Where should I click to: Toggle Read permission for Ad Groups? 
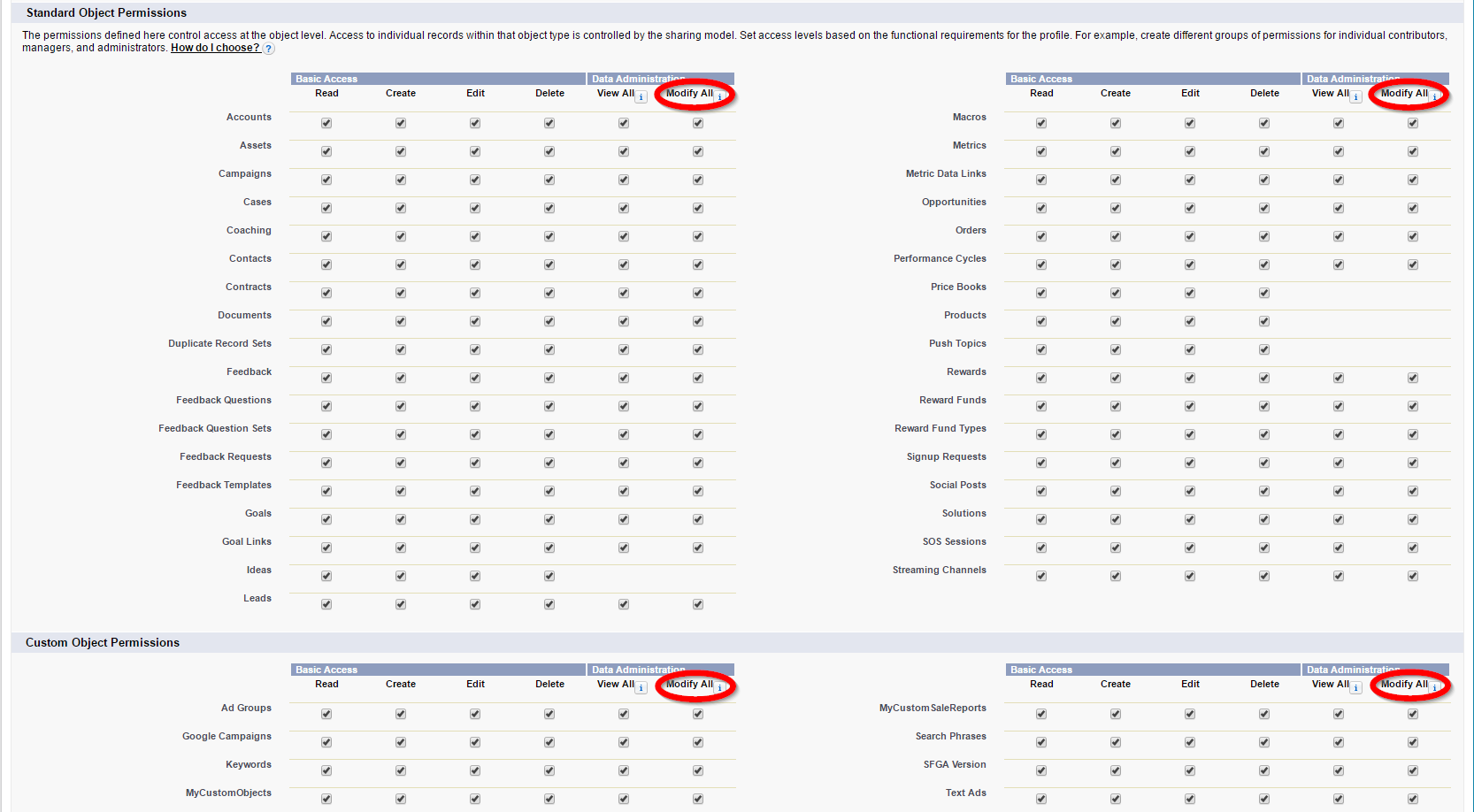pos(326,714)
